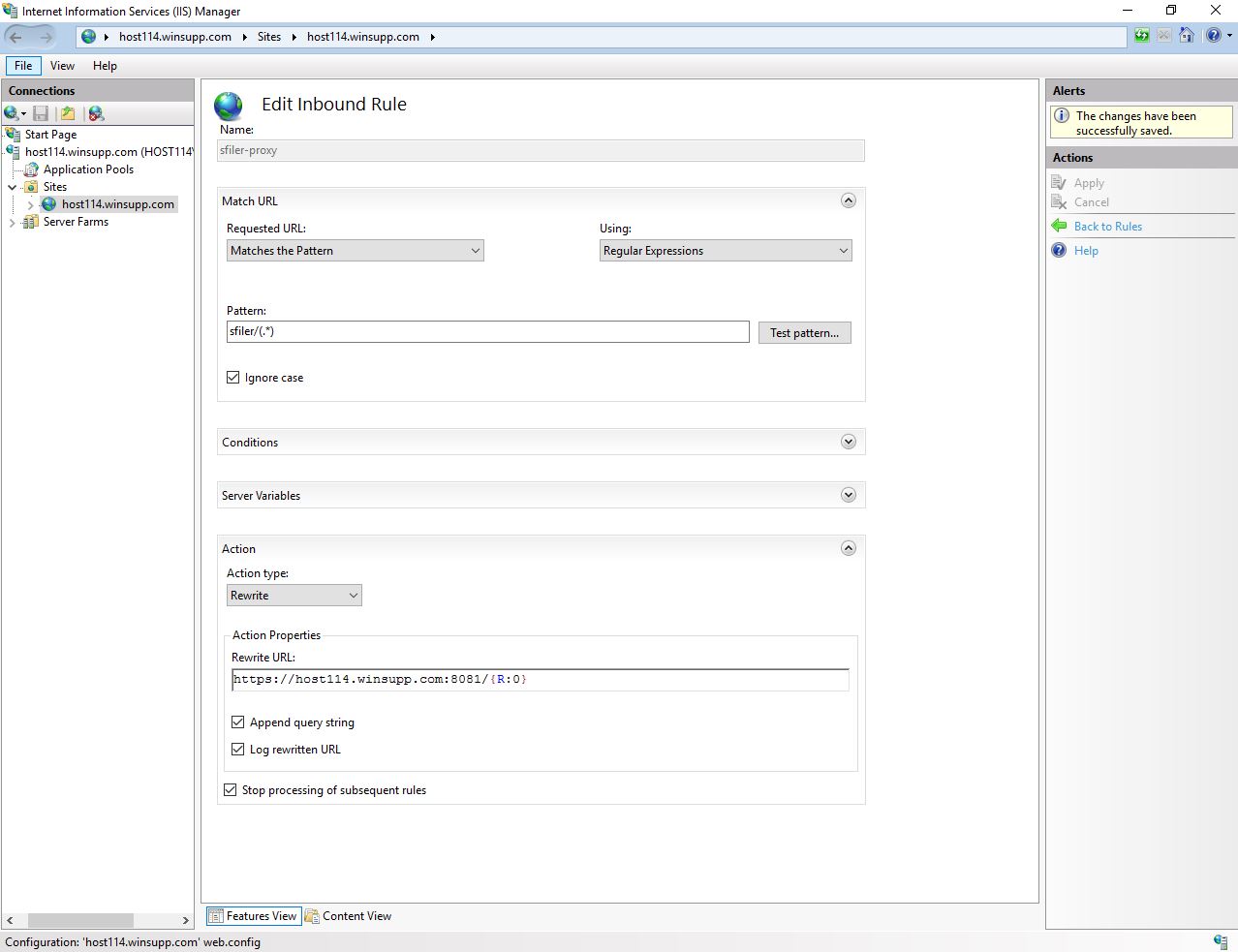Expand the Server Farms tree node
The width and height of the screenshot is (1238, 952).
click(13, 223)
